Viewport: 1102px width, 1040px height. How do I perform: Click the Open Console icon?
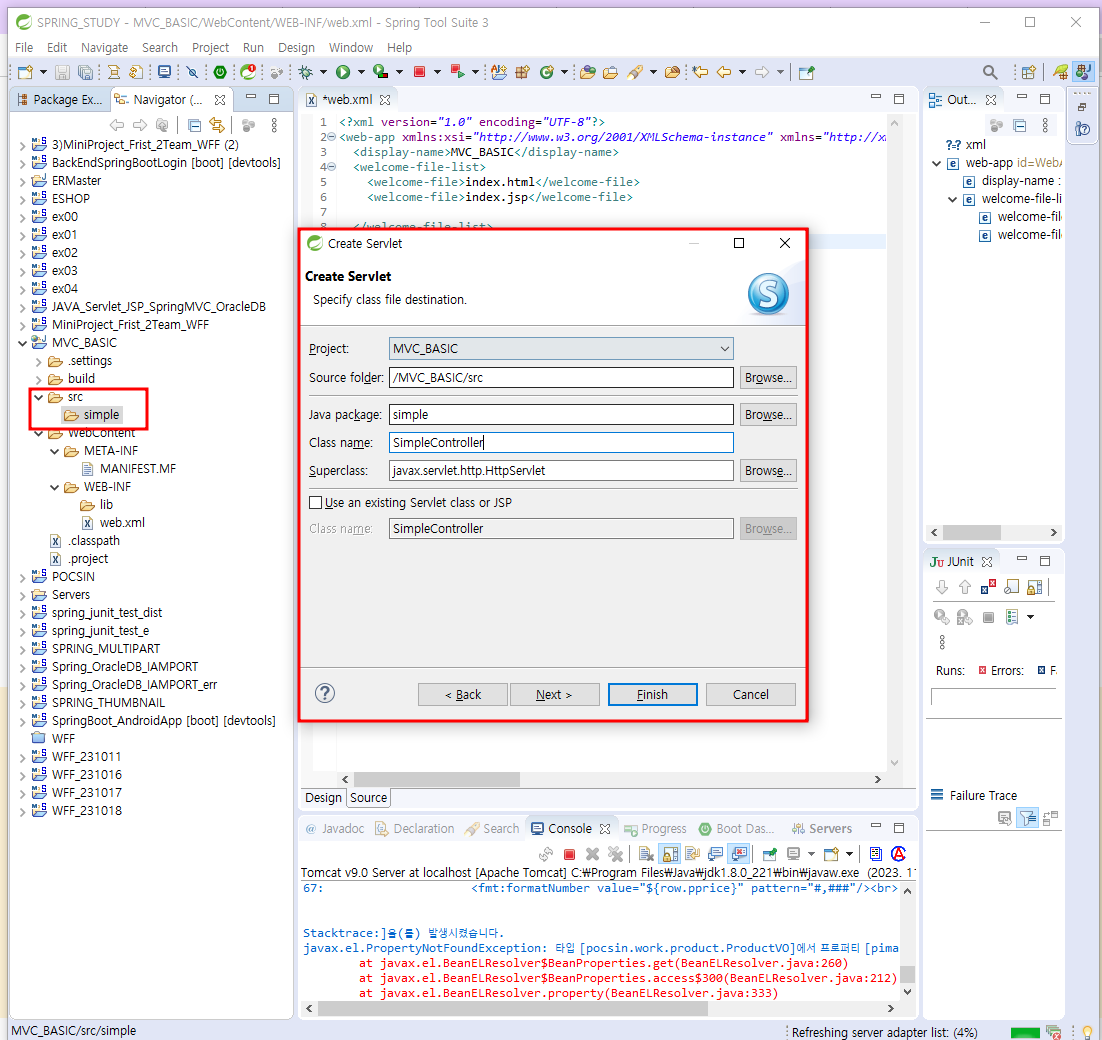coord(831,854)
